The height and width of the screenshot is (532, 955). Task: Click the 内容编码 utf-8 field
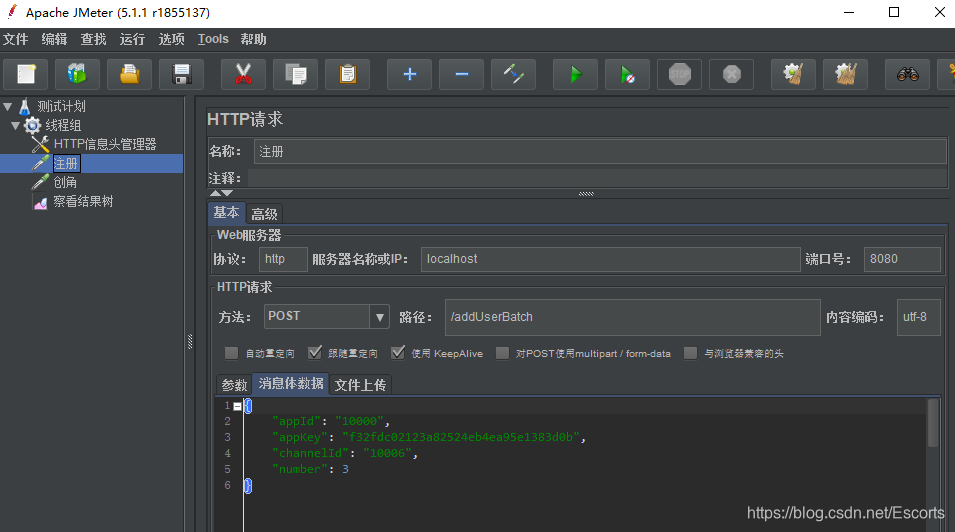pos(918,317)
